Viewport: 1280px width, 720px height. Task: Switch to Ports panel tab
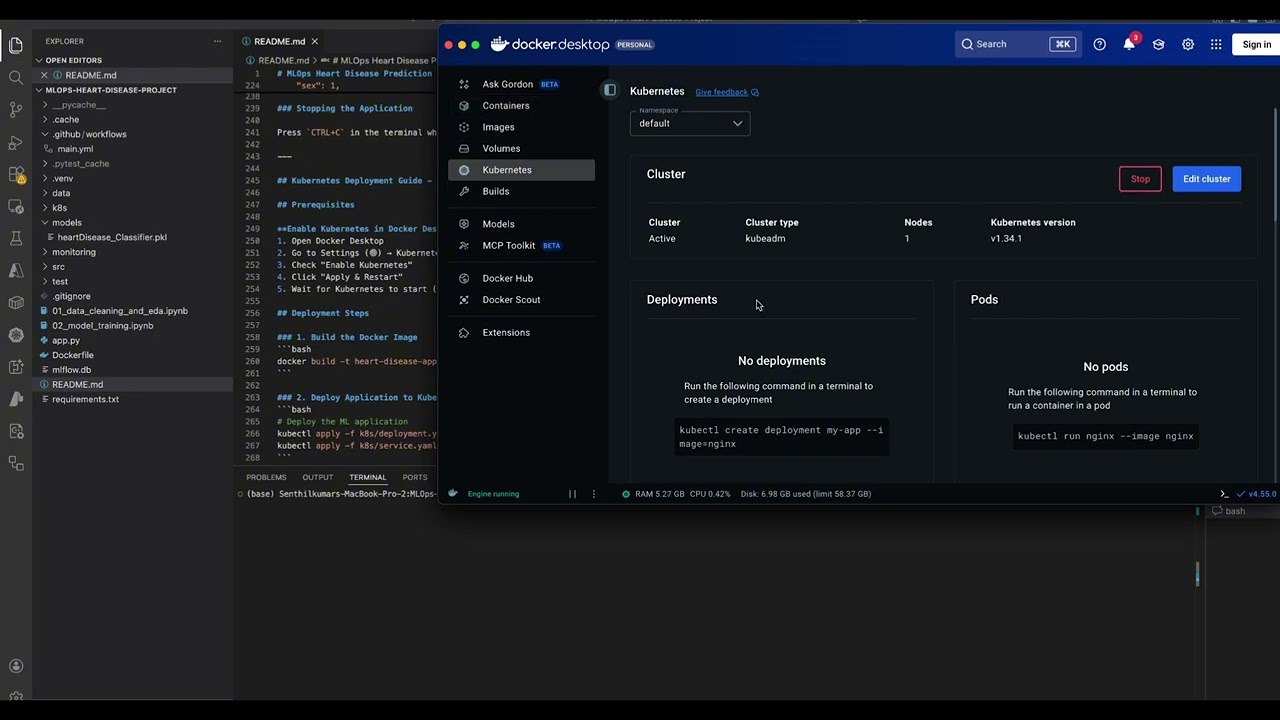pyautogui.click(x=414, y=477)
